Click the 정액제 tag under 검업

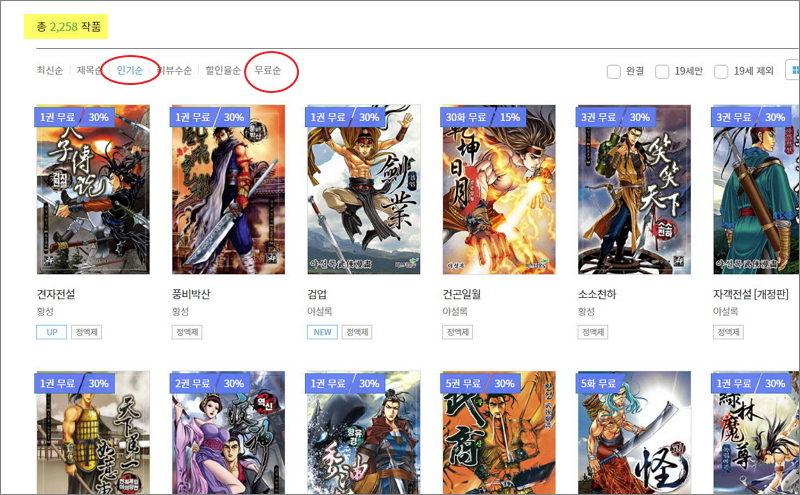tap(357, 332)
